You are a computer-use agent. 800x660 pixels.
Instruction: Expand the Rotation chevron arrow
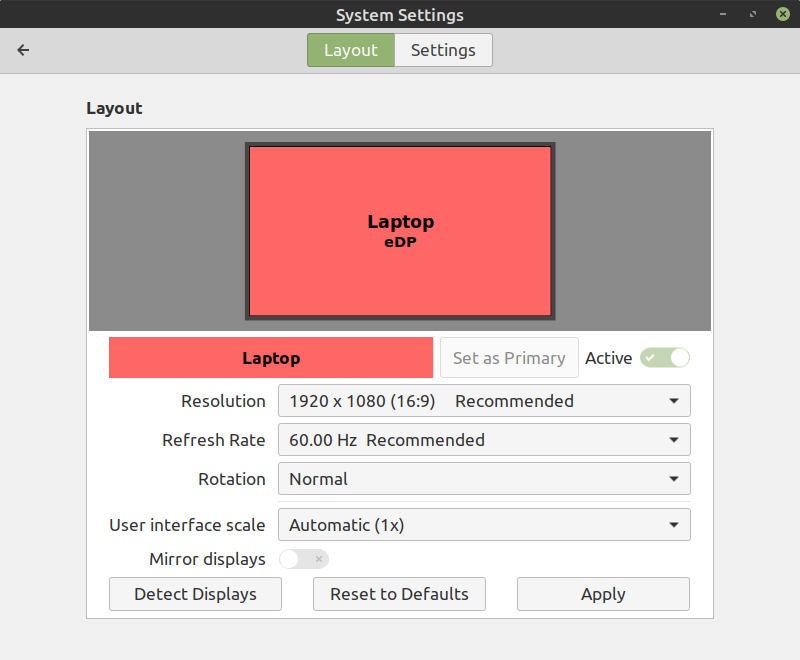[x=676, y=479]
